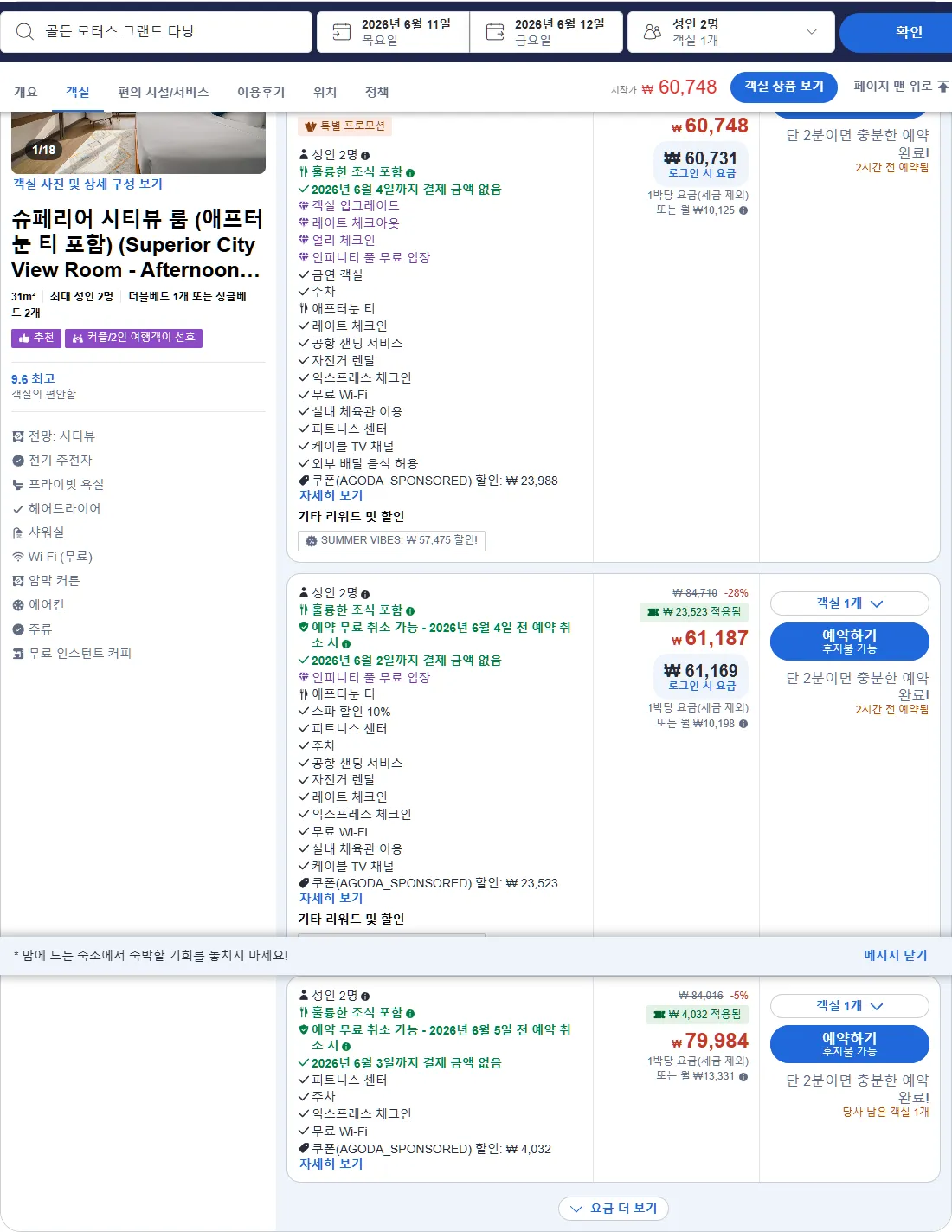Click the 전망: 시티뷰 amenity icon
The image size is (952, 1232).
pos(18,436)
